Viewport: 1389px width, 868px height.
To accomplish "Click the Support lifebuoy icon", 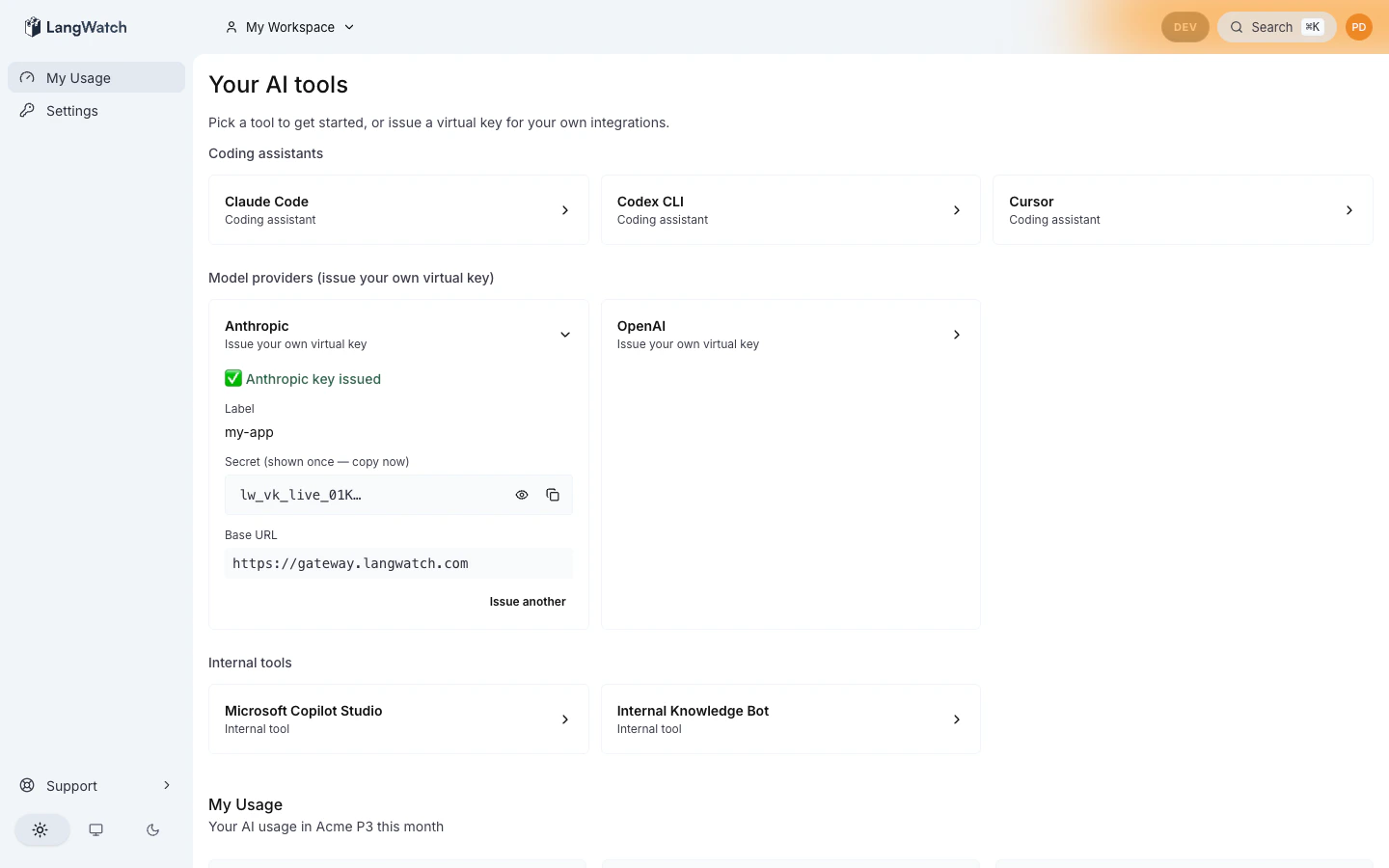I will click(27, 785).
